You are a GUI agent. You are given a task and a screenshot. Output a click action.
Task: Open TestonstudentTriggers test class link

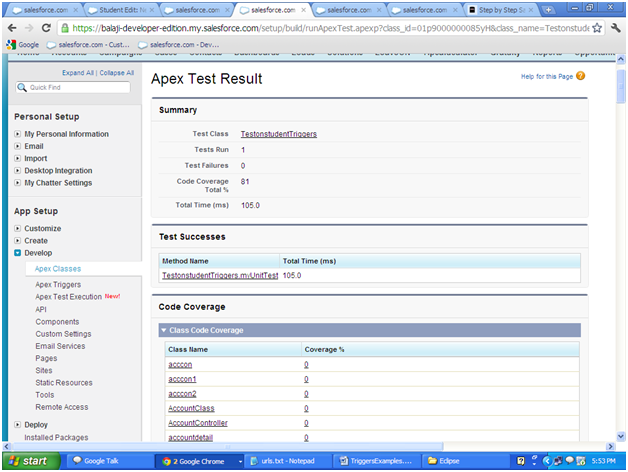[279, 134]
